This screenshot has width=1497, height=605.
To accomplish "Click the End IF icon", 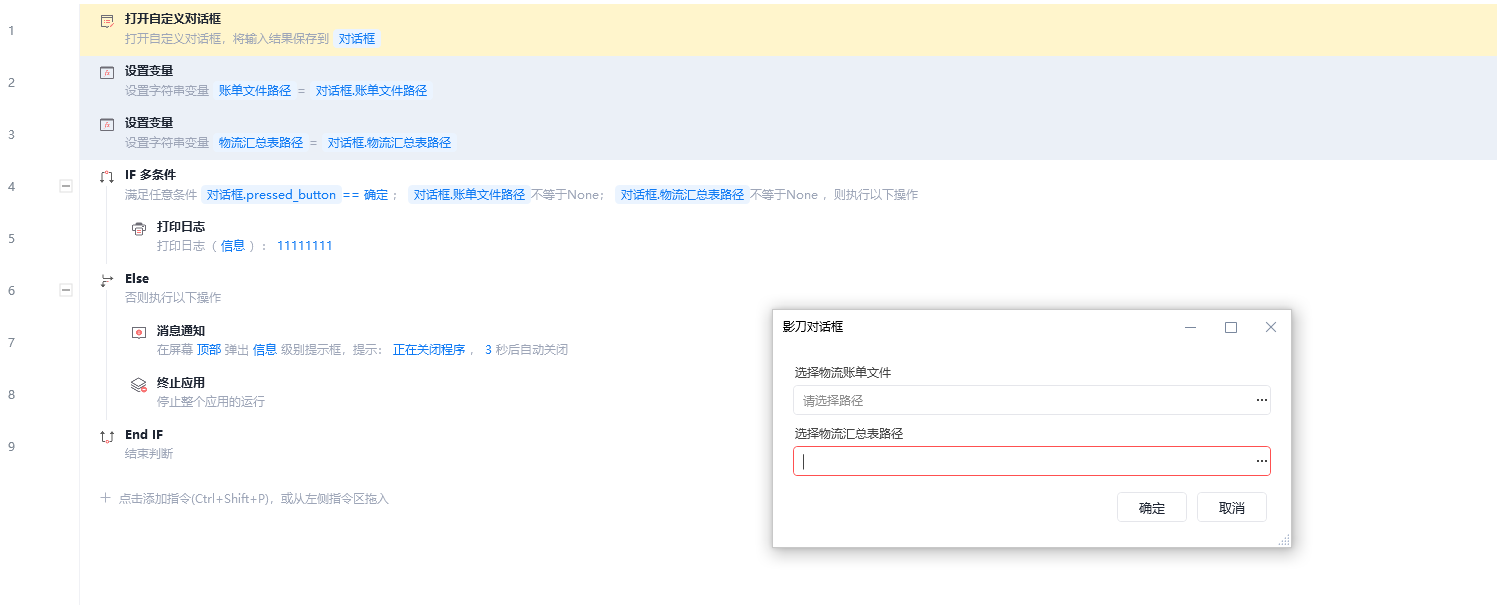I will point(107,436).
